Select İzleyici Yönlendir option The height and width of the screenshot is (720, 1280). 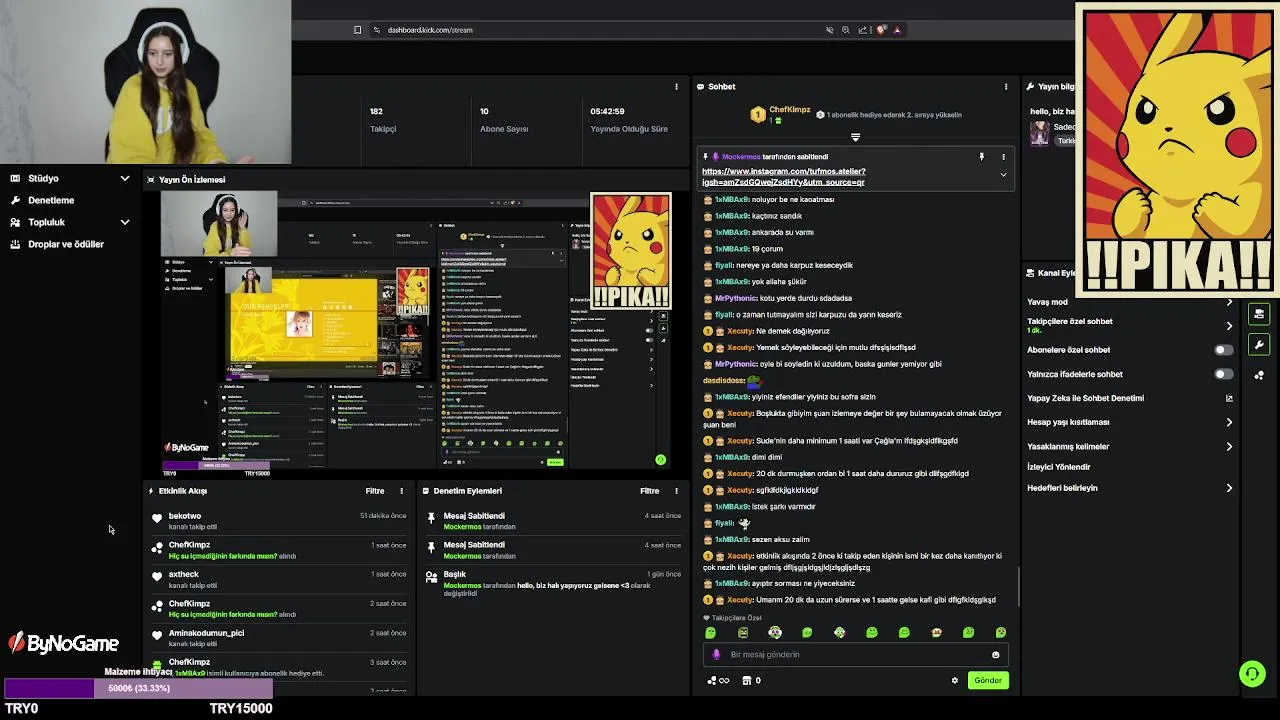[x=1058, y=467]
